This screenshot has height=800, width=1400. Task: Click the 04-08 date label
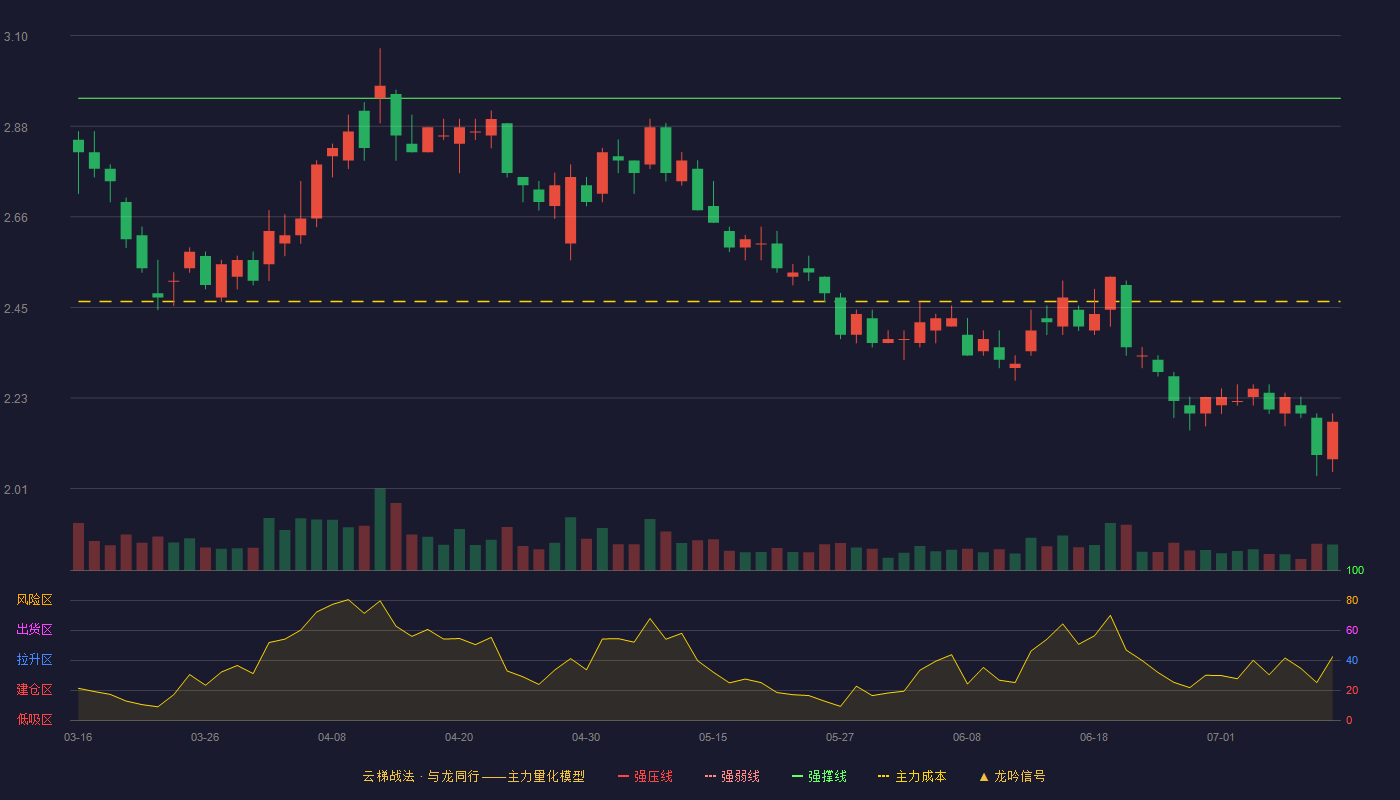click(x=332, y=737)
